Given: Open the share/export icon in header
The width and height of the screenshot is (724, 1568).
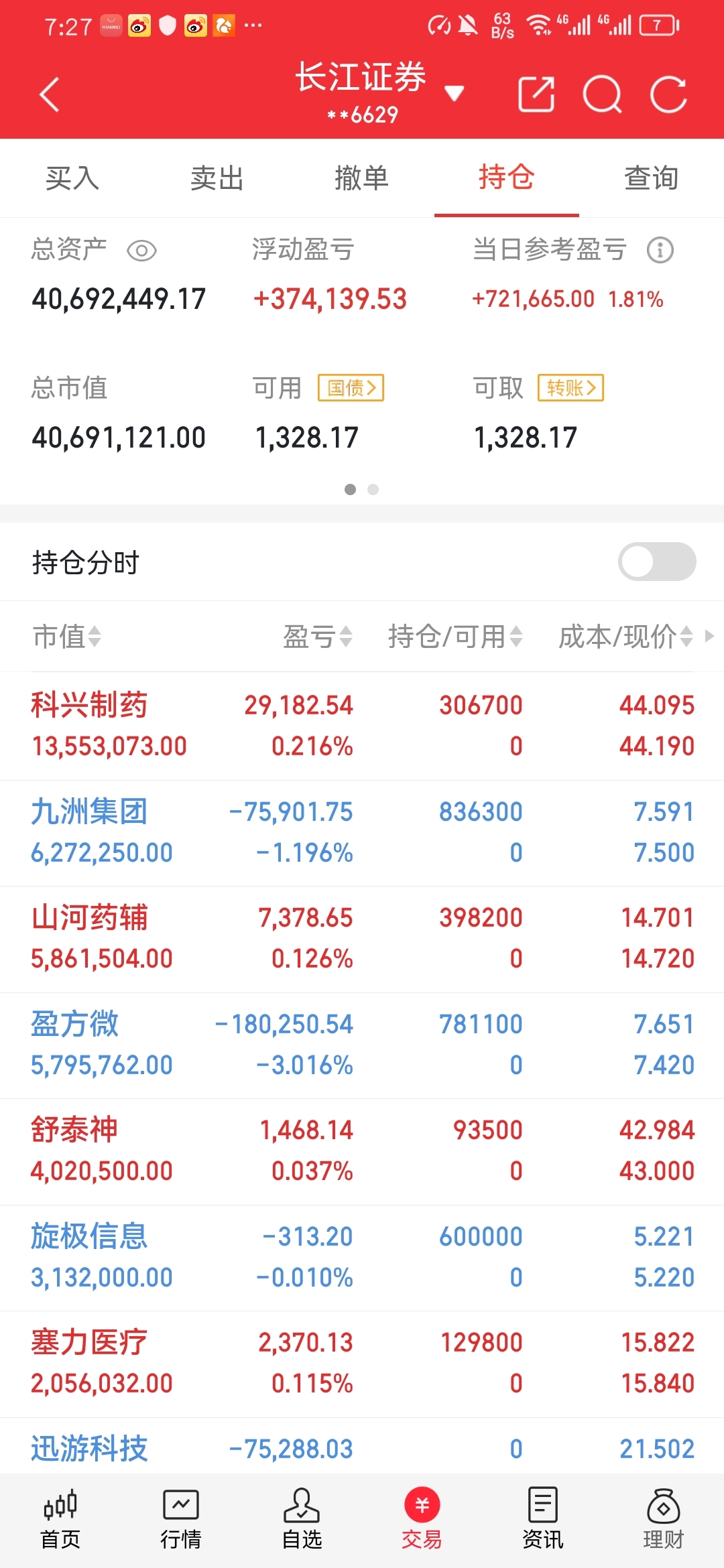Looking at the screenshot, I should (x=536, y=94).
